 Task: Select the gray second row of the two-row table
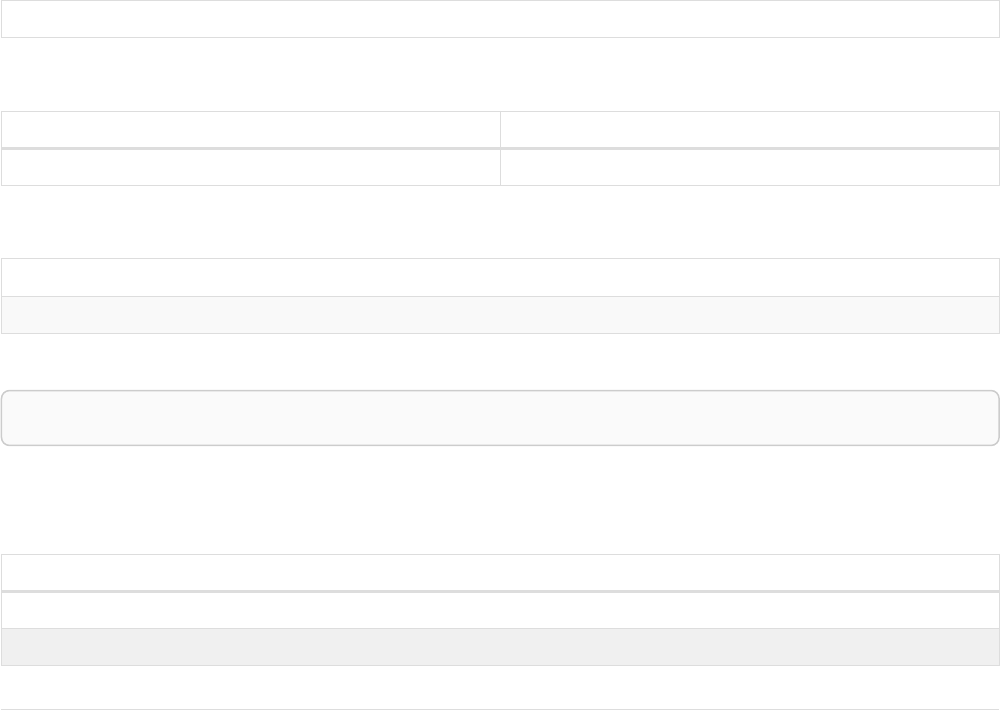(500, 315)
